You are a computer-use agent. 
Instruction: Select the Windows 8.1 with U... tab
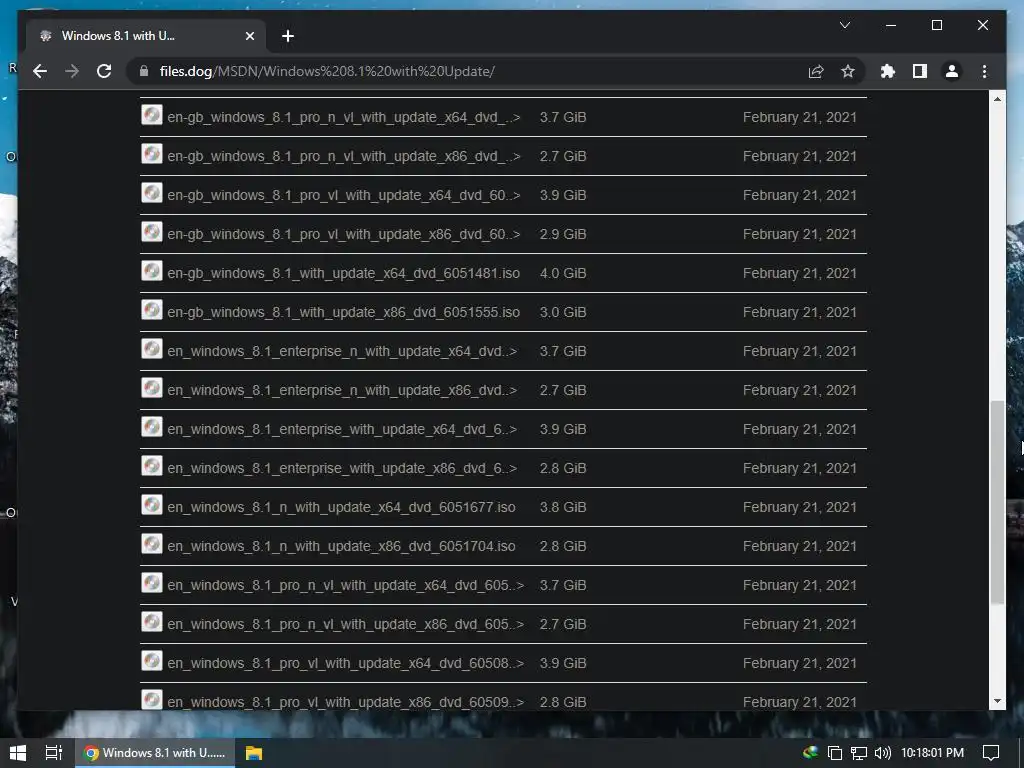(x=147, y=36)
